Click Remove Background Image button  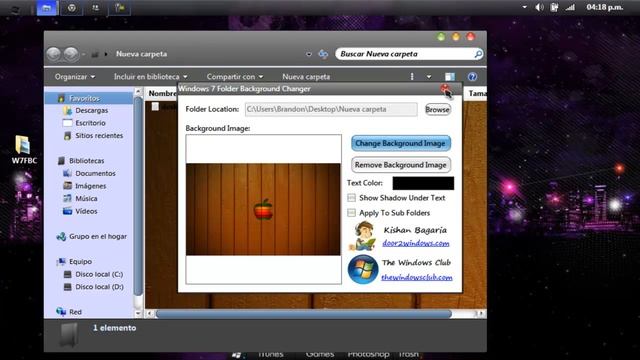(x=400, y=165)
